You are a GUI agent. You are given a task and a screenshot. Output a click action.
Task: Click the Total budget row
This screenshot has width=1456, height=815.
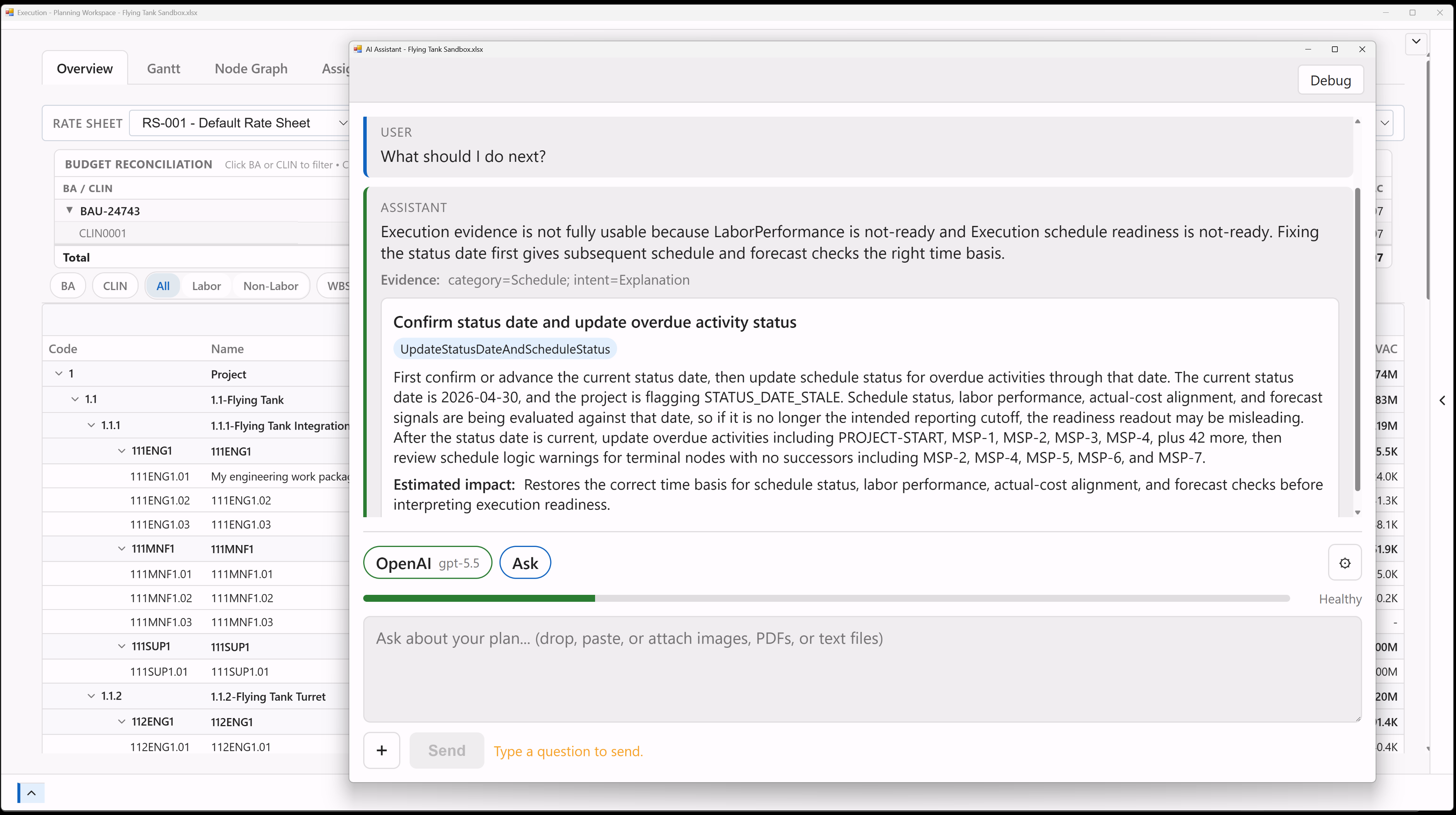pyautogui.click(x=202, y=257)
